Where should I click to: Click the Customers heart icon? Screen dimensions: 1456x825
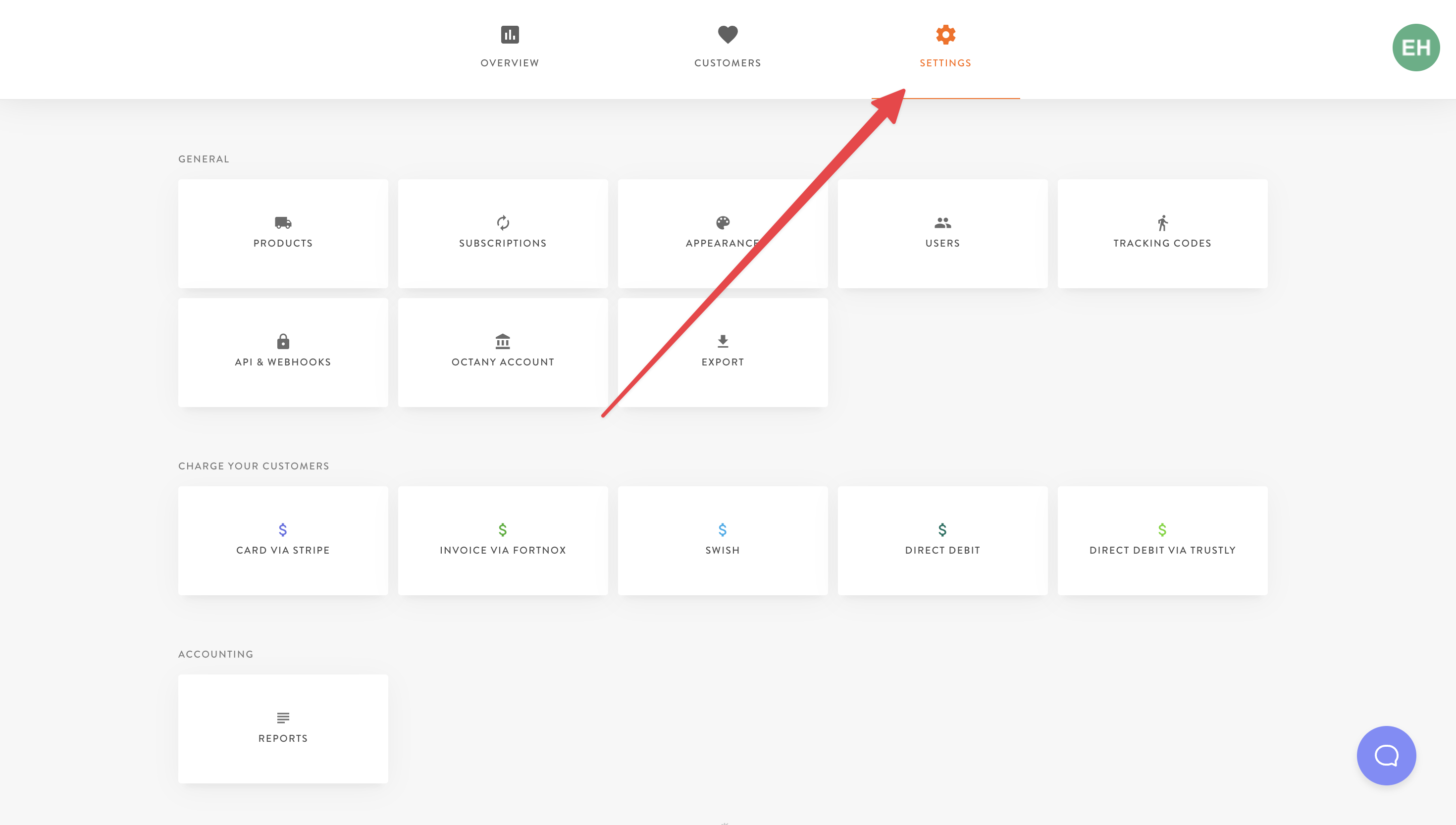(728, 34)
